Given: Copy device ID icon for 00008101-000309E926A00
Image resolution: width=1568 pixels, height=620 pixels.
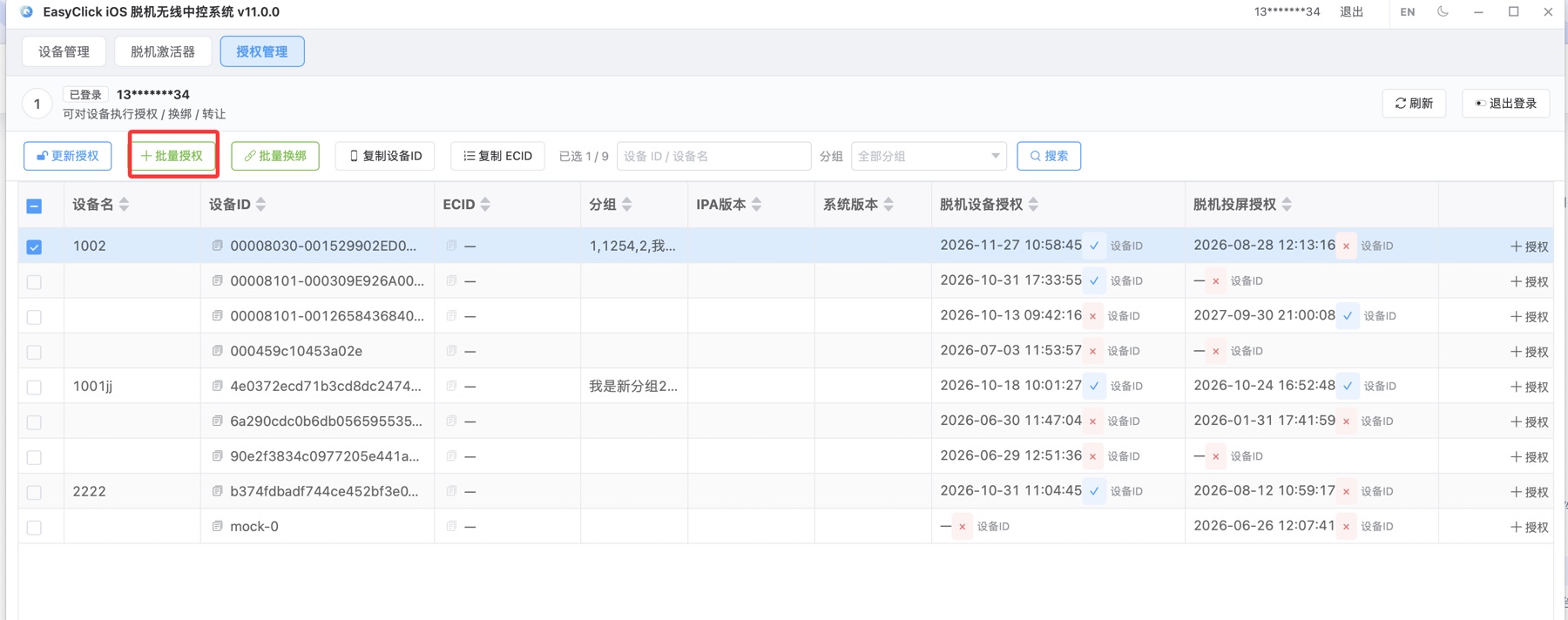Looking at the screenshot, I should pos(218,280).
